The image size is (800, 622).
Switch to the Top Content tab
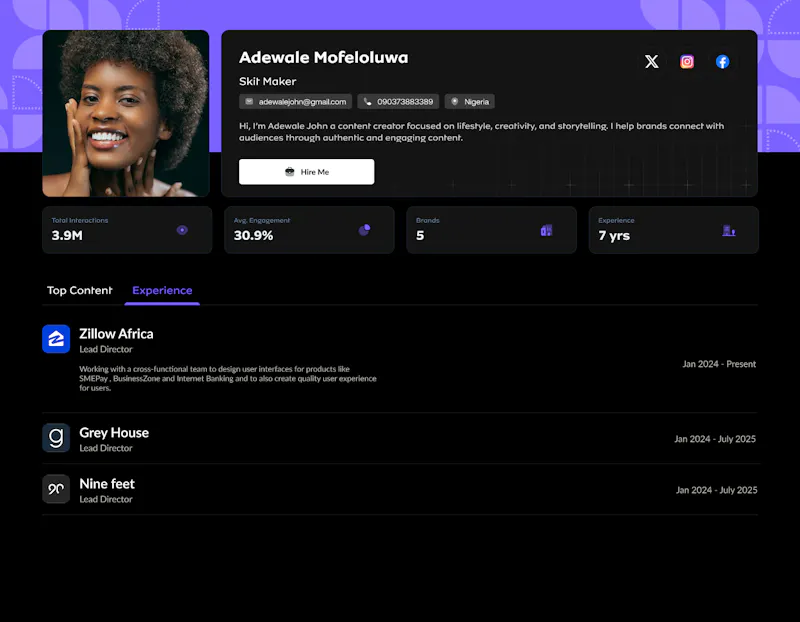click(x=80, y=290)
